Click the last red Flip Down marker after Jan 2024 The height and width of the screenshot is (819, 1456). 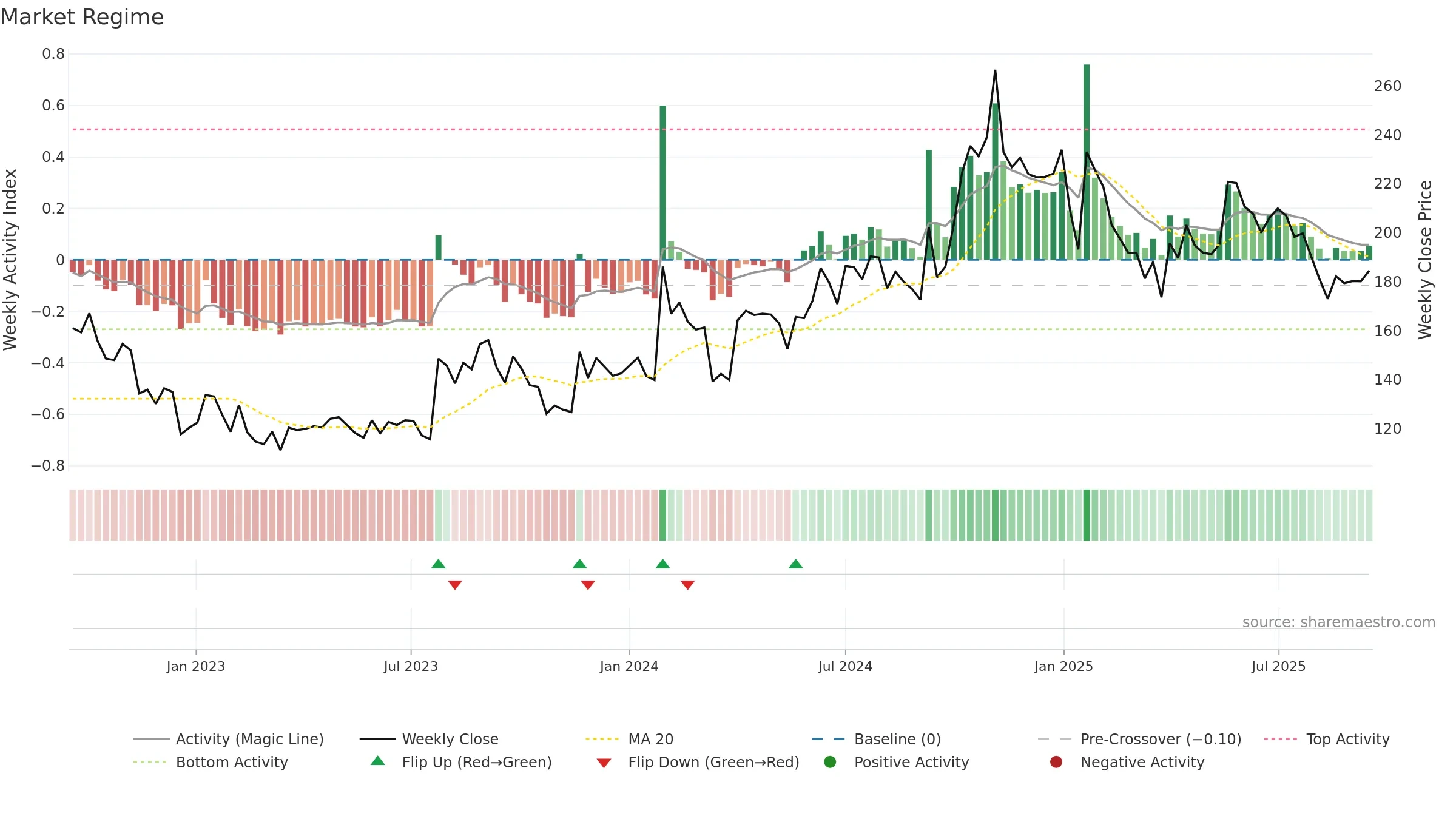[687, 585]
